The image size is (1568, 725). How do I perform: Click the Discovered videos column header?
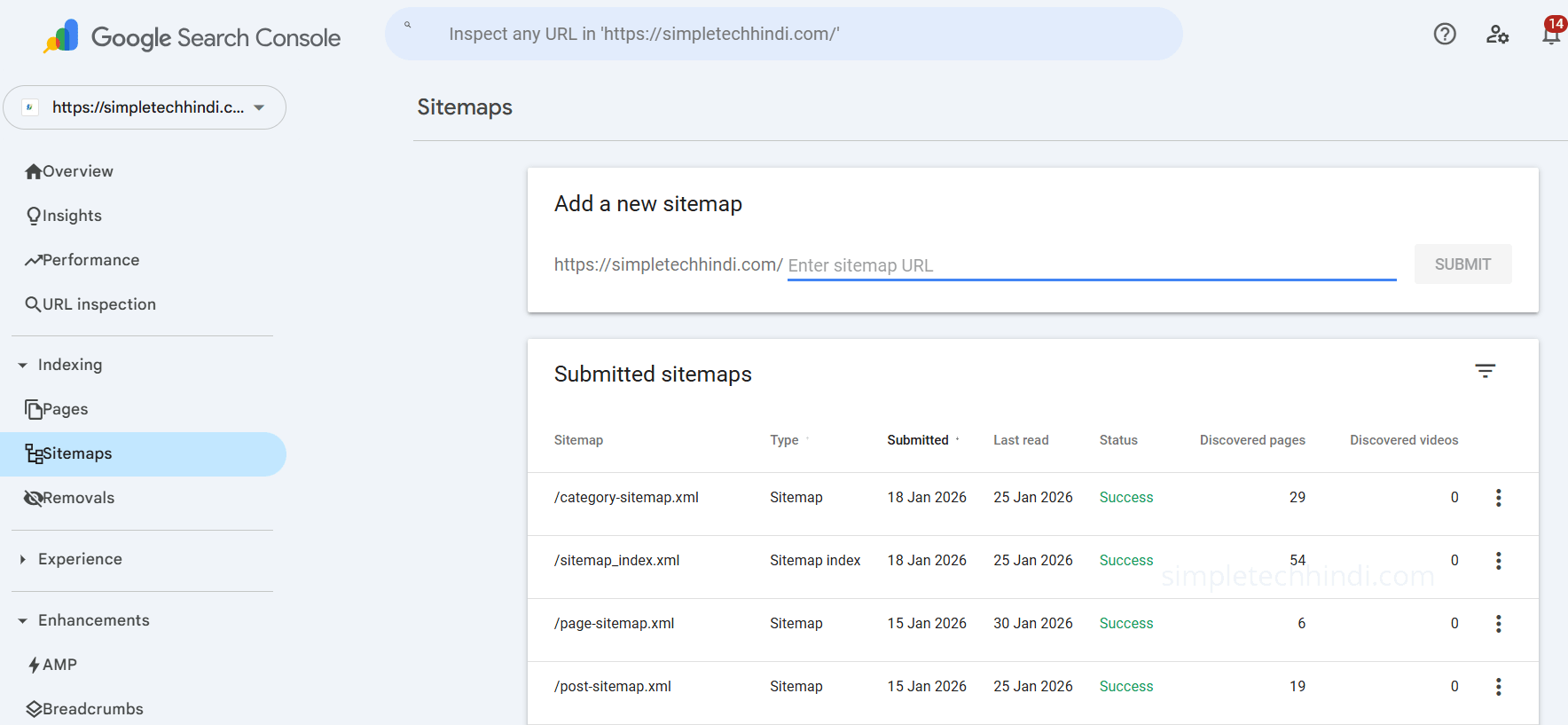click(x=1404, y=440)
